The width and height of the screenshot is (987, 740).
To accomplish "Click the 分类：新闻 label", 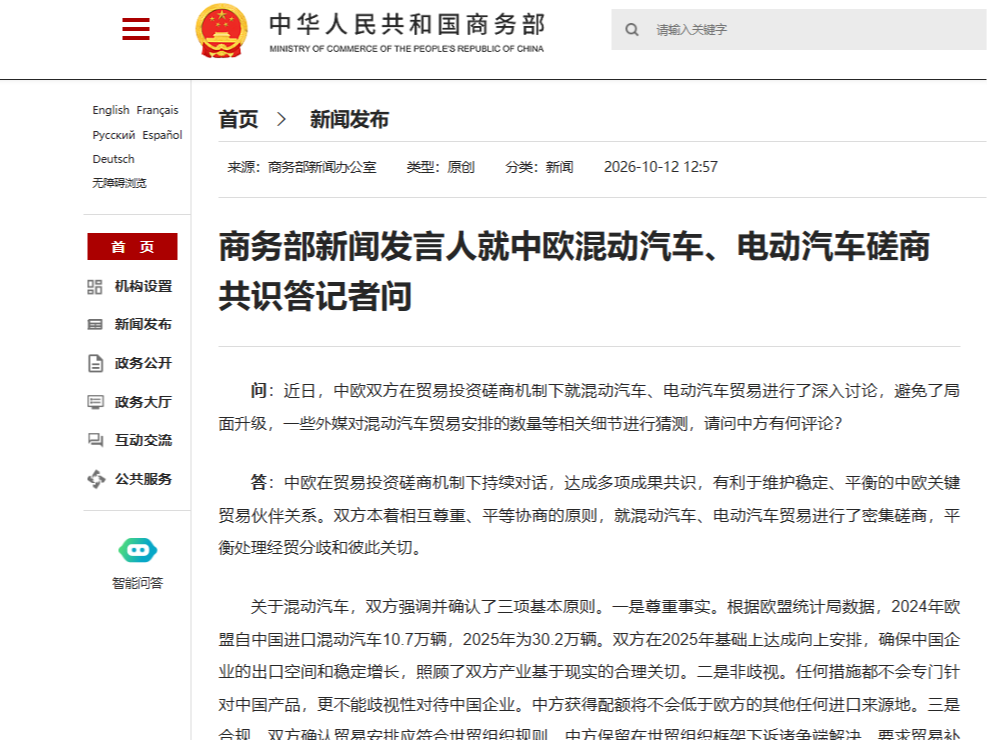I will tap(539, 167).
